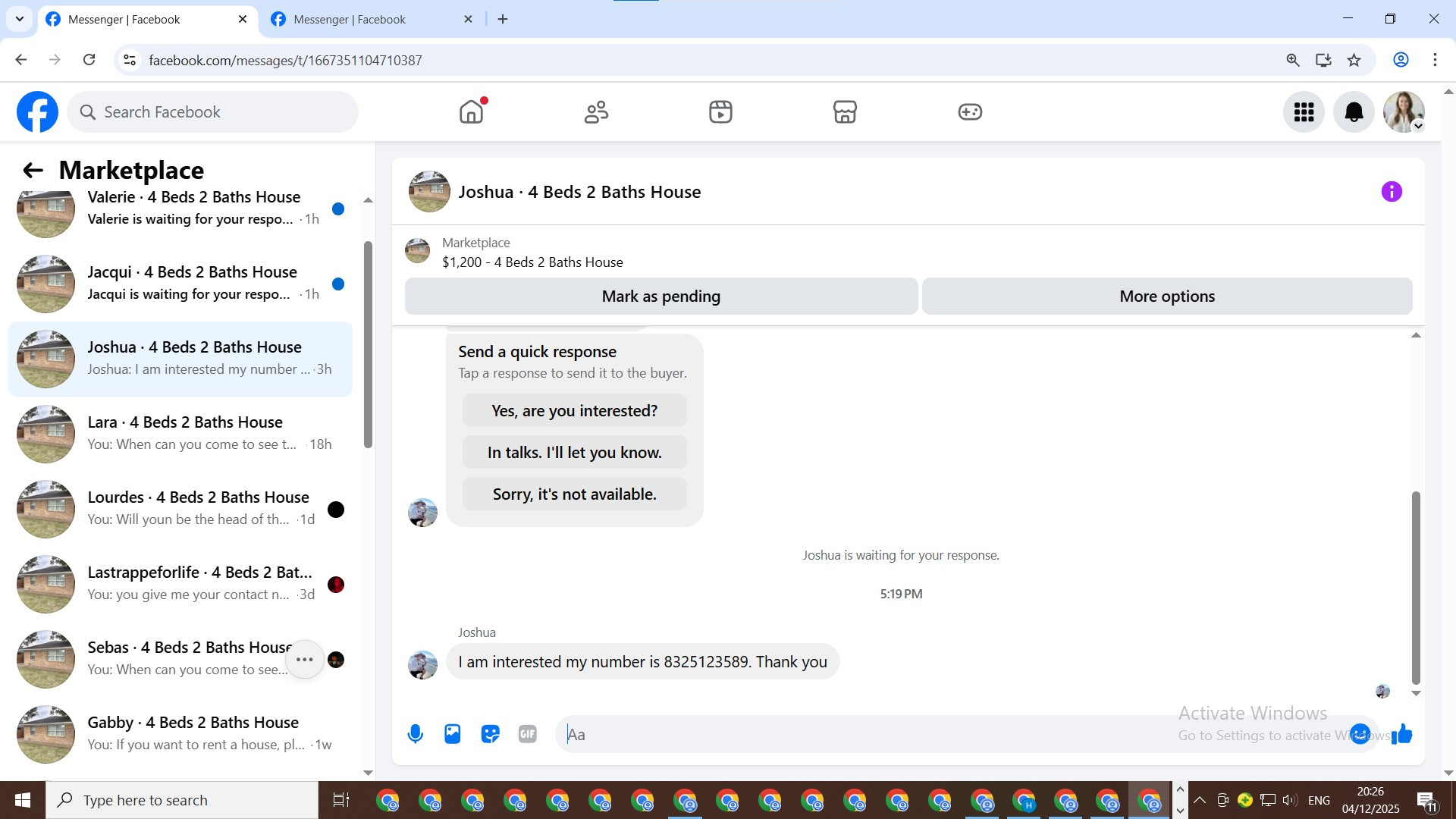Open the Facebook notifications bell
1456x819 pixels.
(x=1354, y=112)
